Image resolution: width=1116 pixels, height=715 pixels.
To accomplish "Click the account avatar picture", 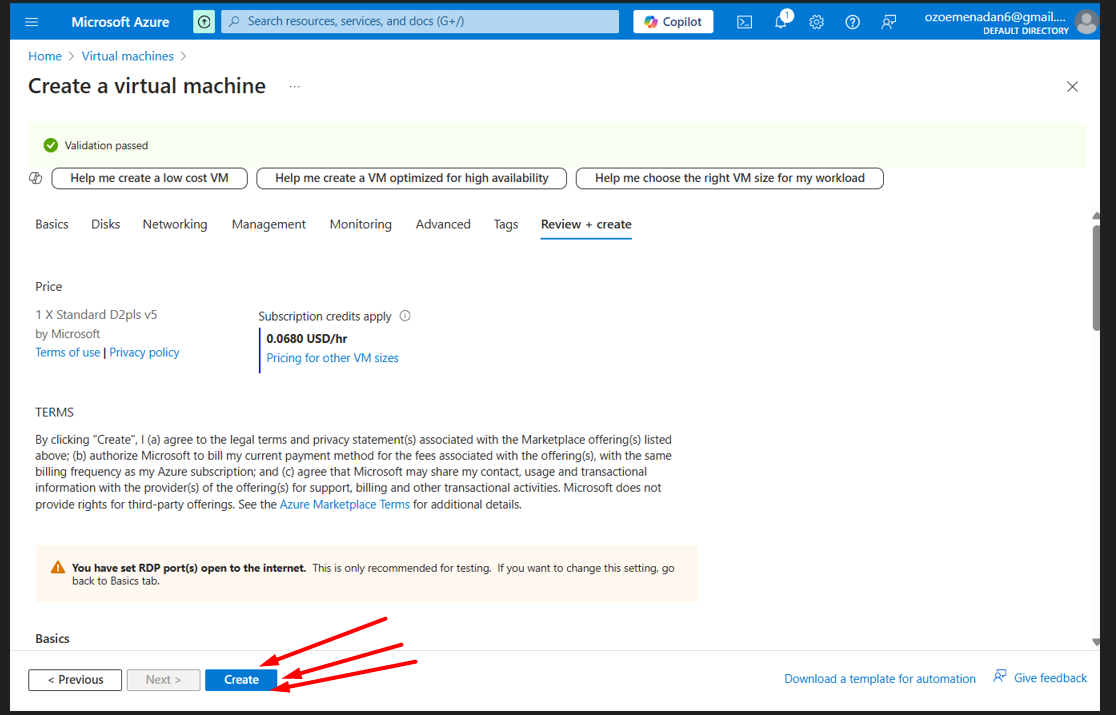I will 1086,22.
